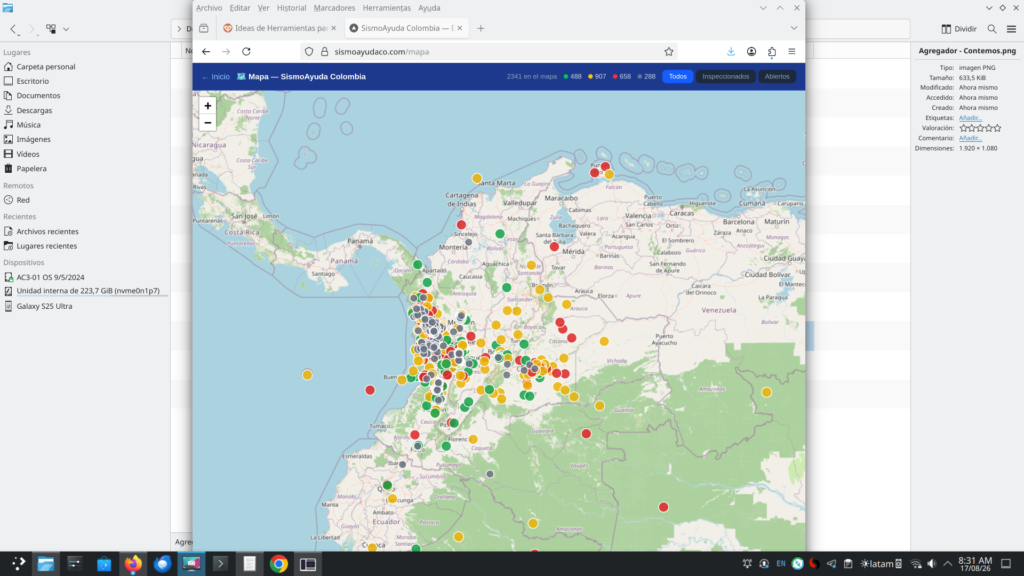
Task: Open Firefox downloads panel
Action: coord(731,52)
